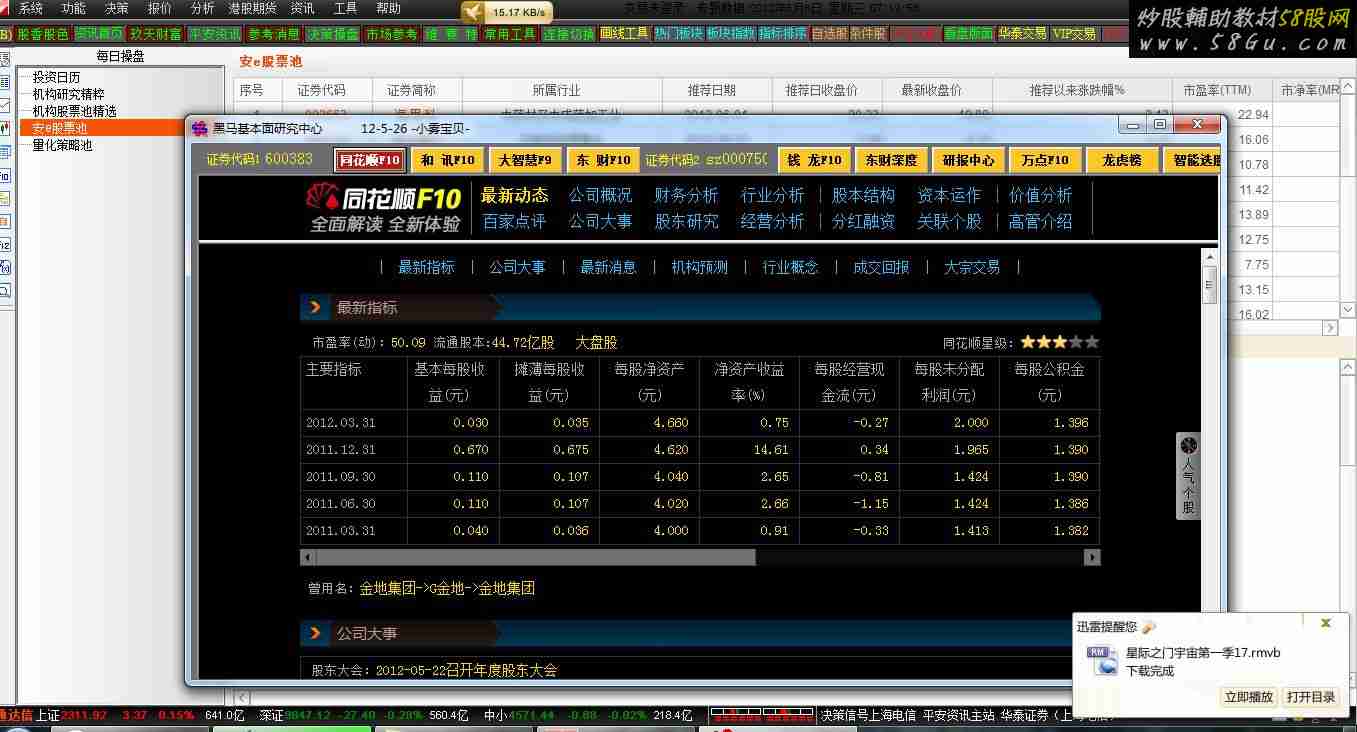1357x732 pixels.
Task: Jump to 机构预测 section link
Action: click(x=700, y=267)
